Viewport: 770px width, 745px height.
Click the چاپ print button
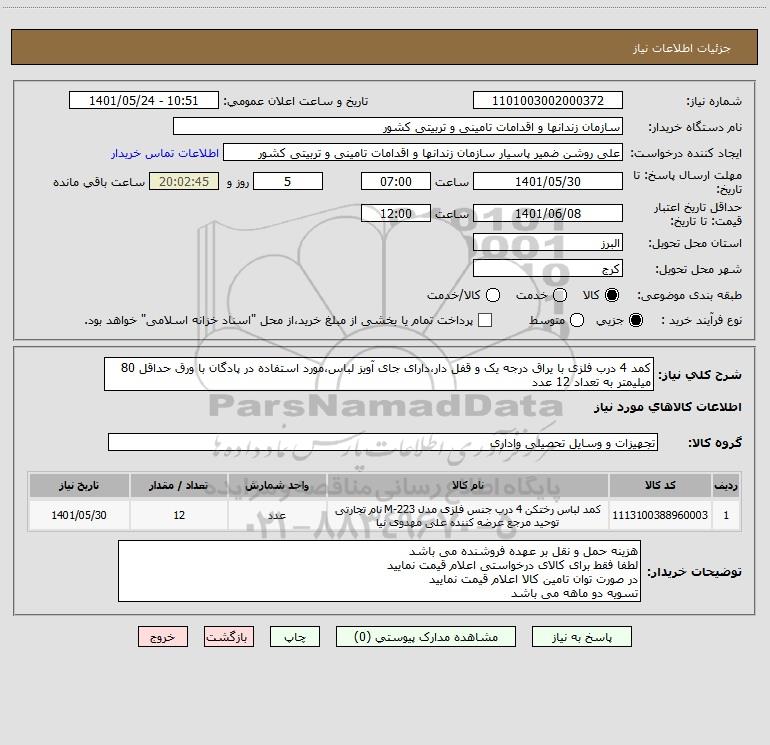(x=295, y=637)
